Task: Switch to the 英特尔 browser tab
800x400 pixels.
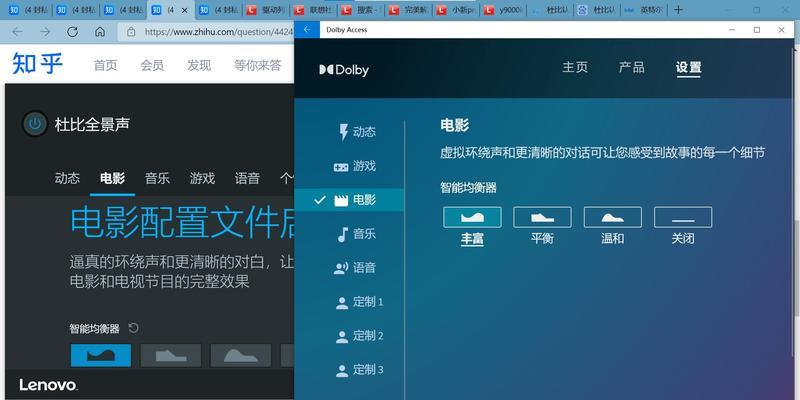Action: click(x=644, y=10)
